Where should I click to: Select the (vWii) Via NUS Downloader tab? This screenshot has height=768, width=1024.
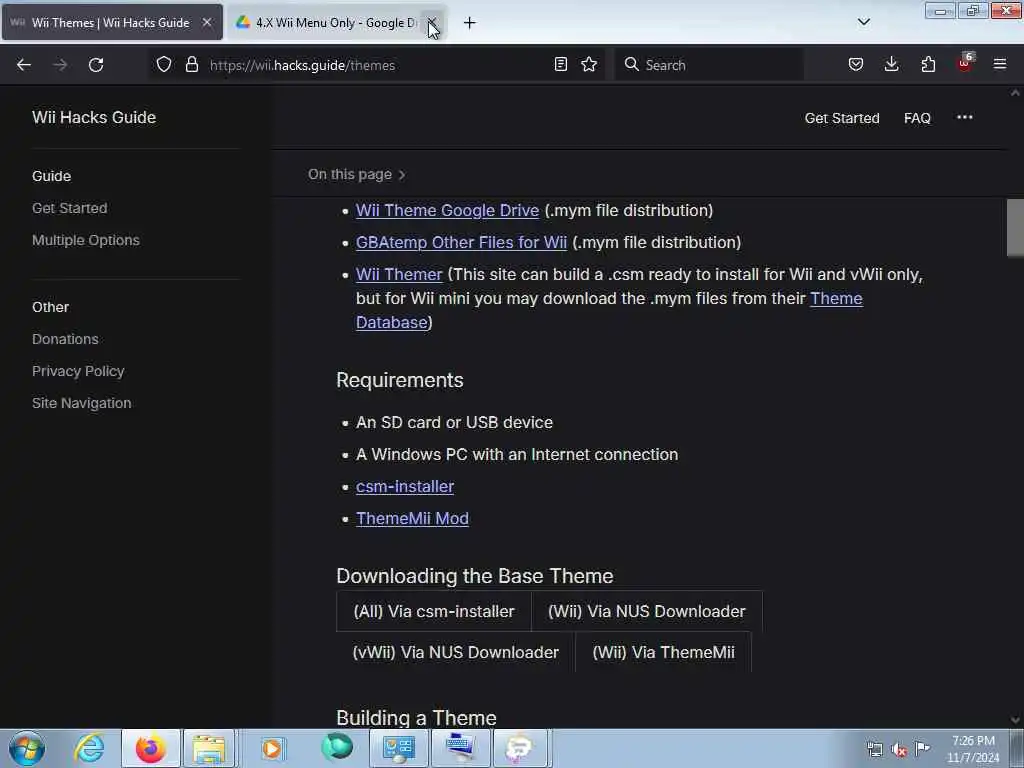pyautogui.click(x=456, y=652)
